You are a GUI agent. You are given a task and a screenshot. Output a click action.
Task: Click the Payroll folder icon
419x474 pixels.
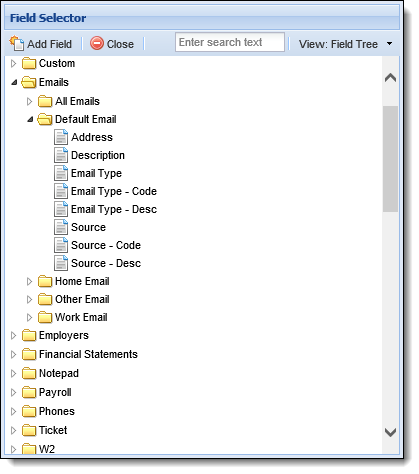tap(29, 392)
